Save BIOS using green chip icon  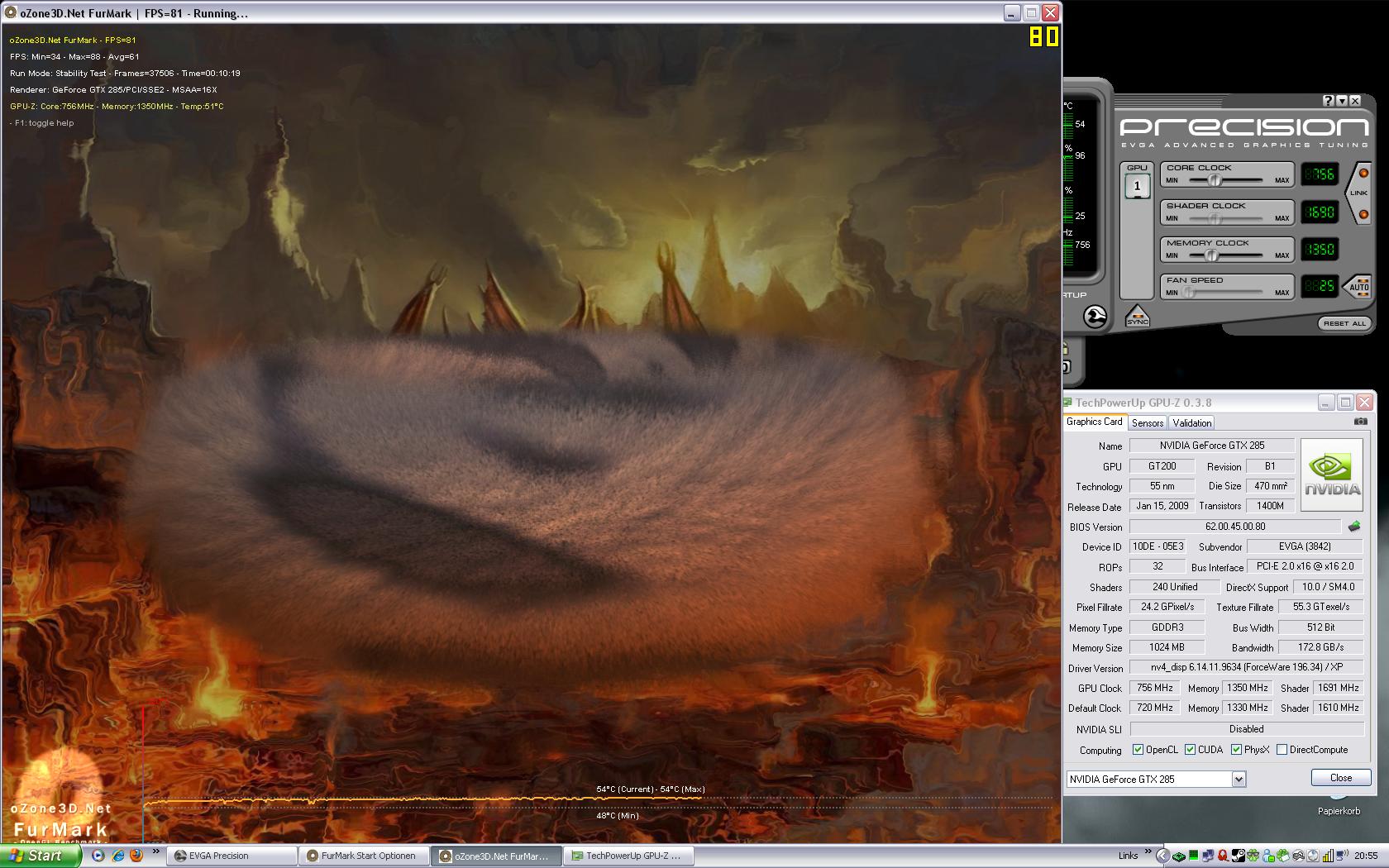(1354, 527)
